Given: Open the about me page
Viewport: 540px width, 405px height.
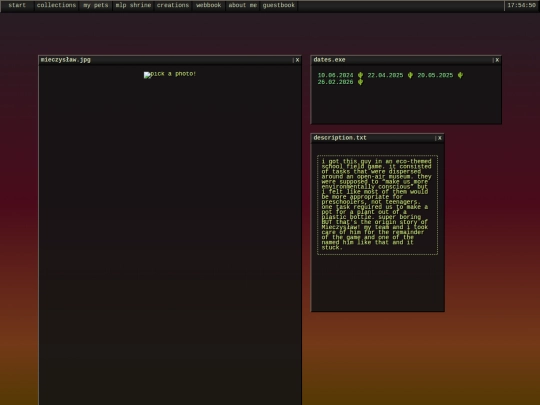Looking at the screenshot, I should pos(243,6).
